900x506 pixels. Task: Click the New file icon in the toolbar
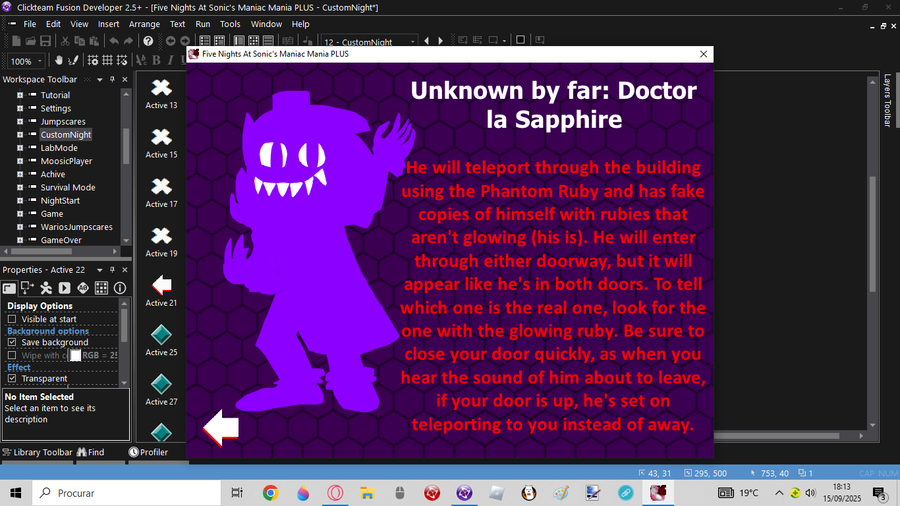(16, 41)
